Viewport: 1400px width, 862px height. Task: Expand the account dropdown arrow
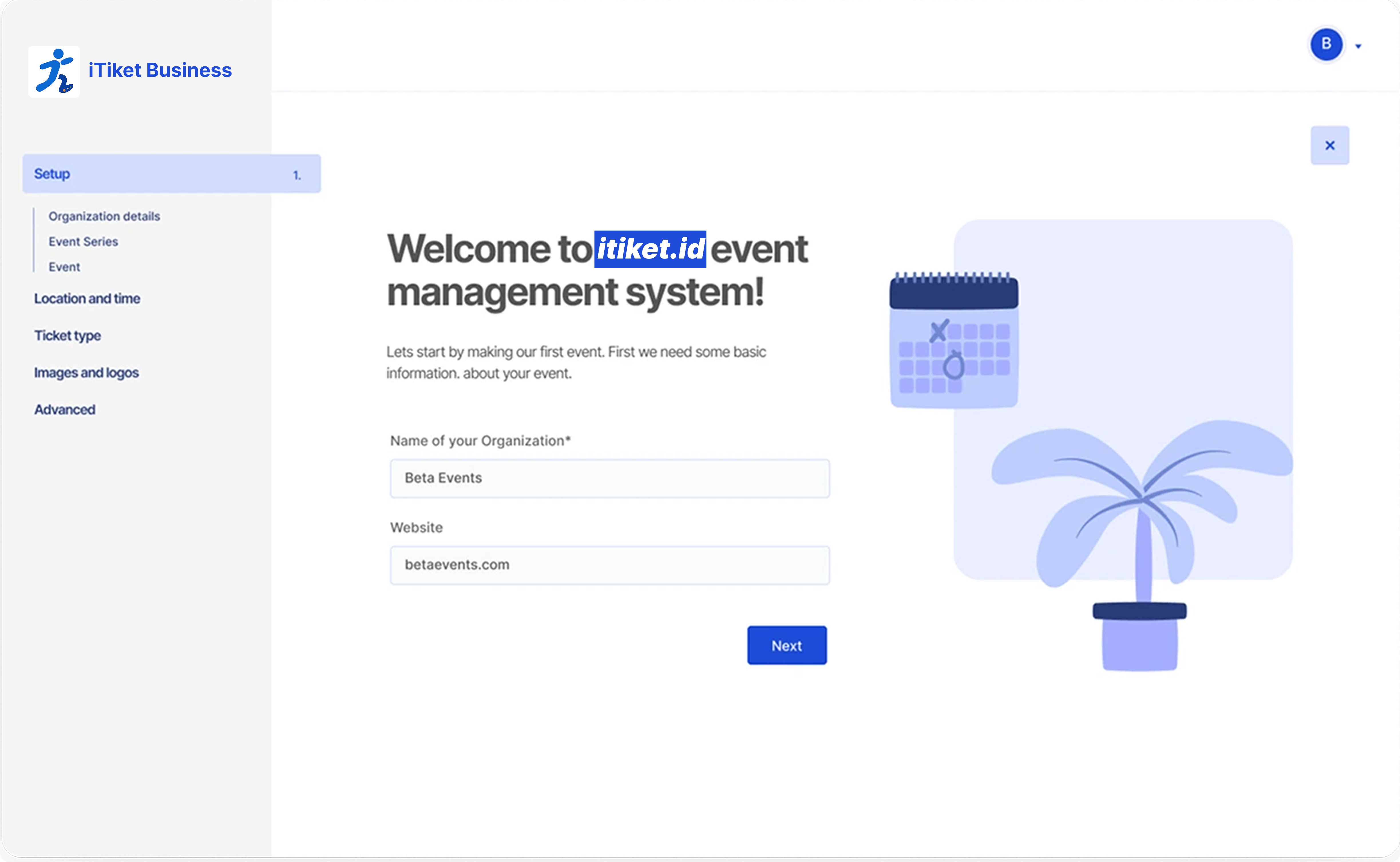point(1359,46)
